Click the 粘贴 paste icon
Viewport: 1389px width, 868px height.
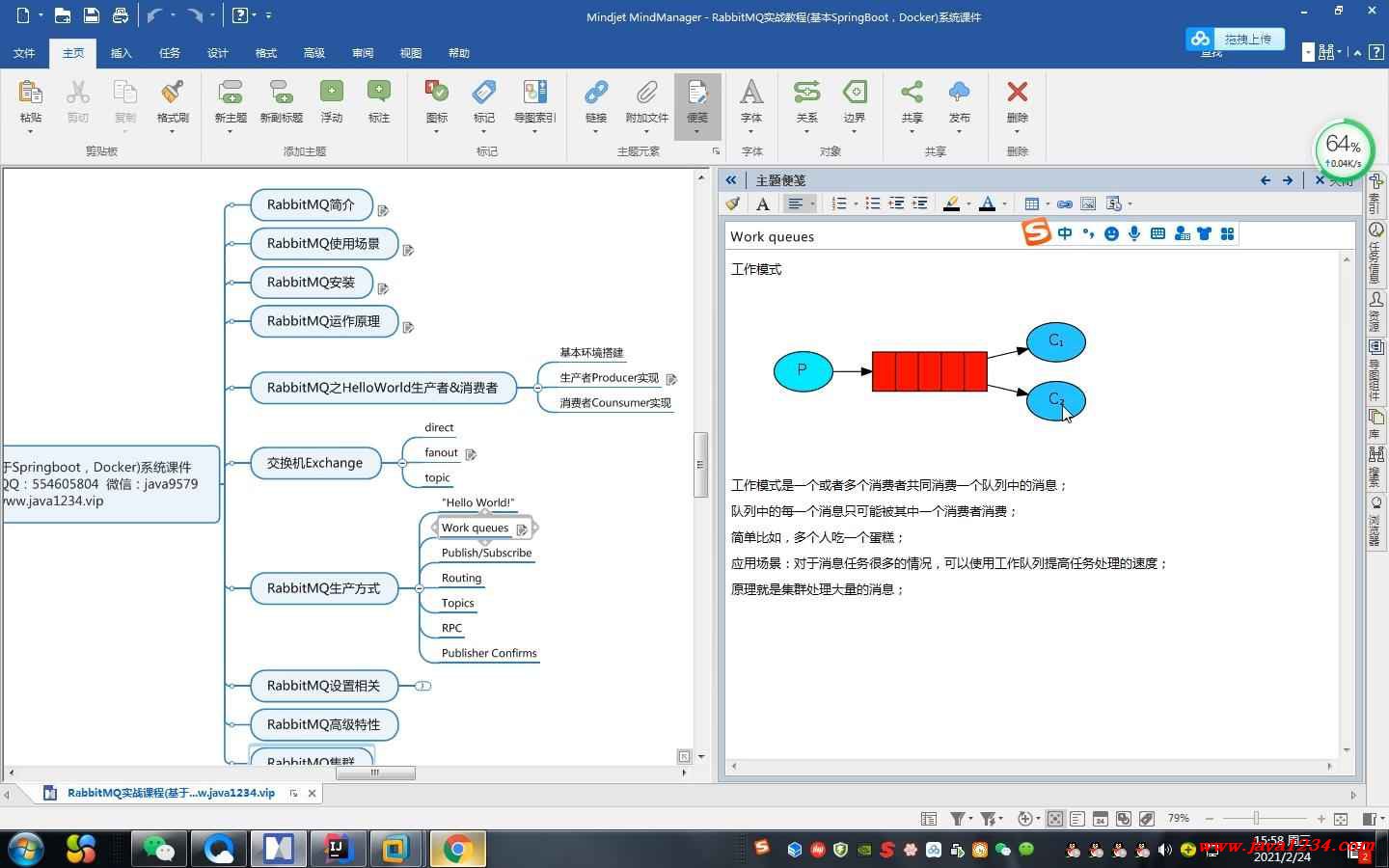pos(30,93)
